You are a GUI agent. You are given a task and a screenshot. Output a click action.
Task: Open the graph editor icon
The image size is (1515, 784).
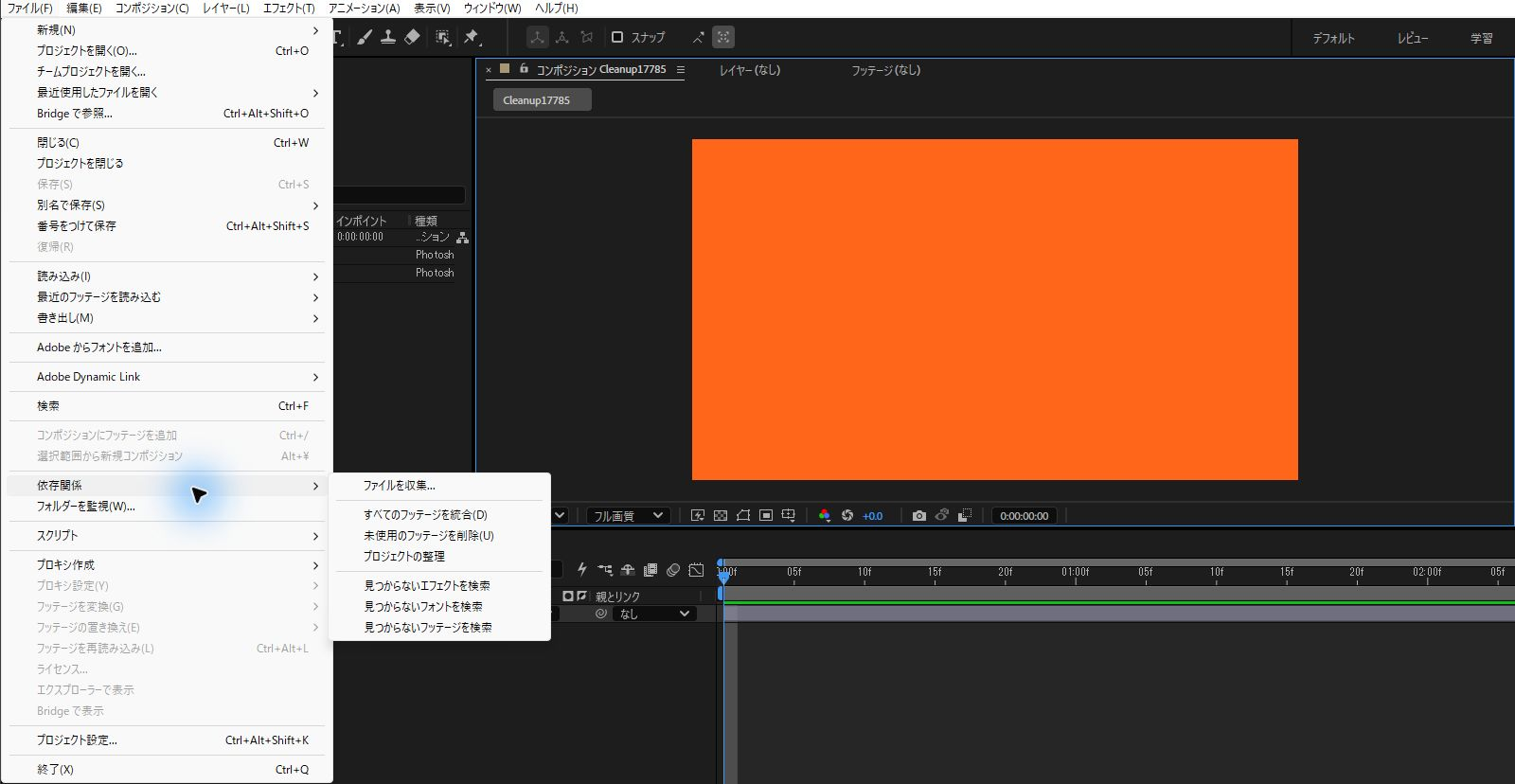tap(697, 569)
